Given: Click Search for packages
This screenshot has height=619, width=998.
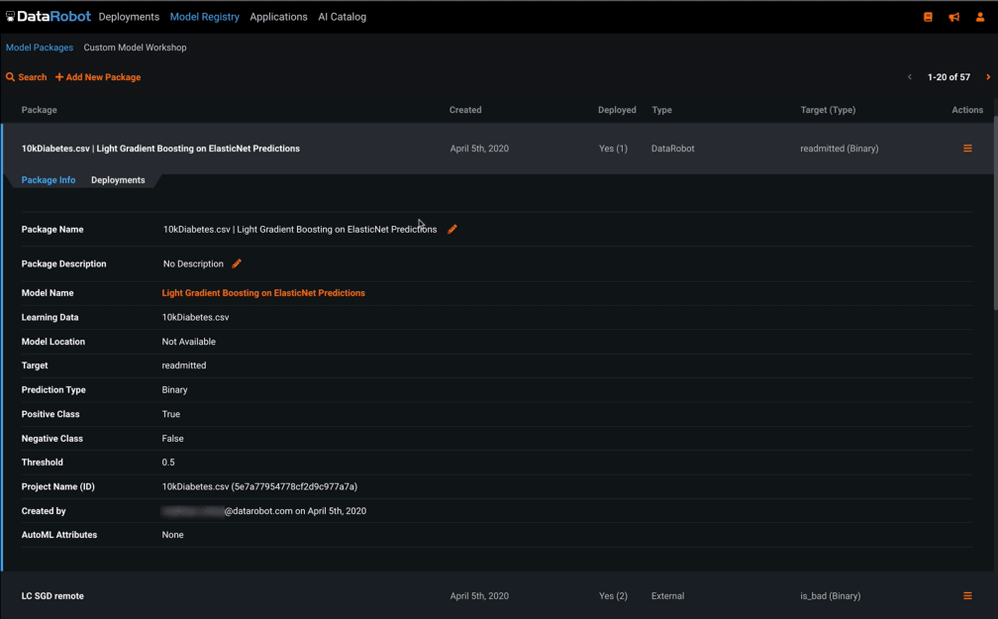Looking at the screenshot, I should click(26, 77).
